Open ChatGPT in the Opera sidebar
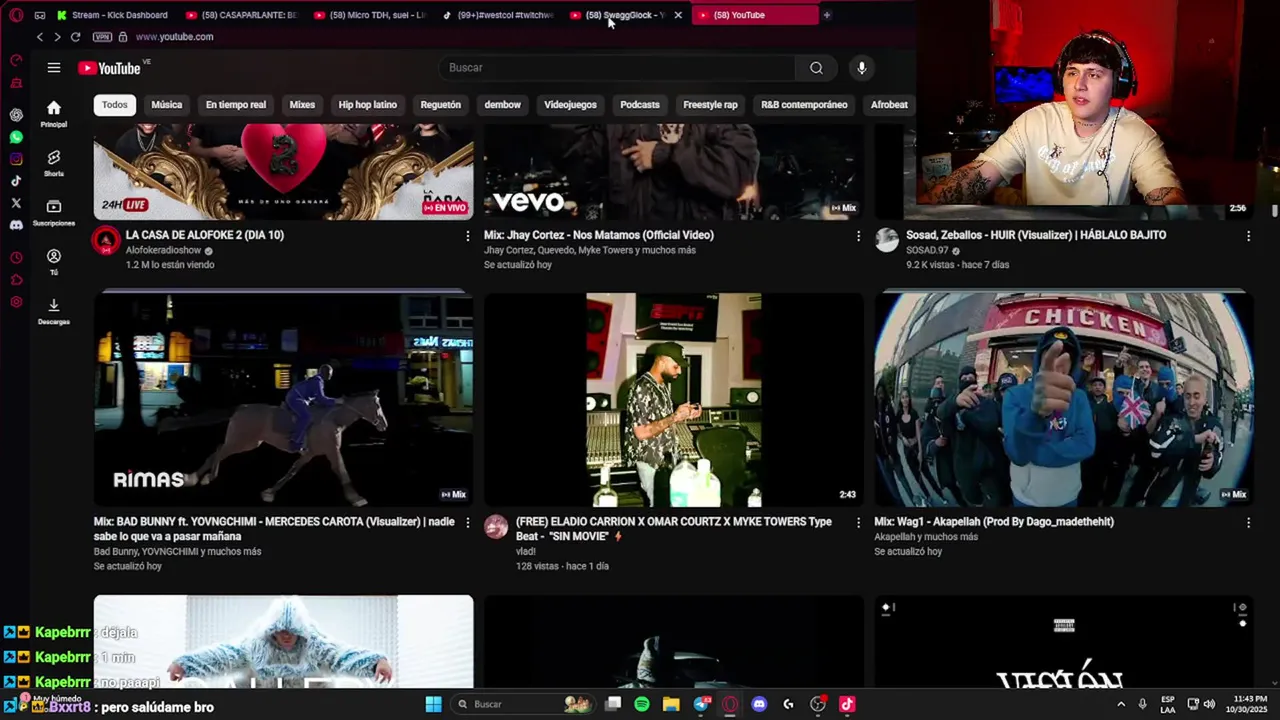The width and height of the screenshot is (1280, 720). point(16,115)
